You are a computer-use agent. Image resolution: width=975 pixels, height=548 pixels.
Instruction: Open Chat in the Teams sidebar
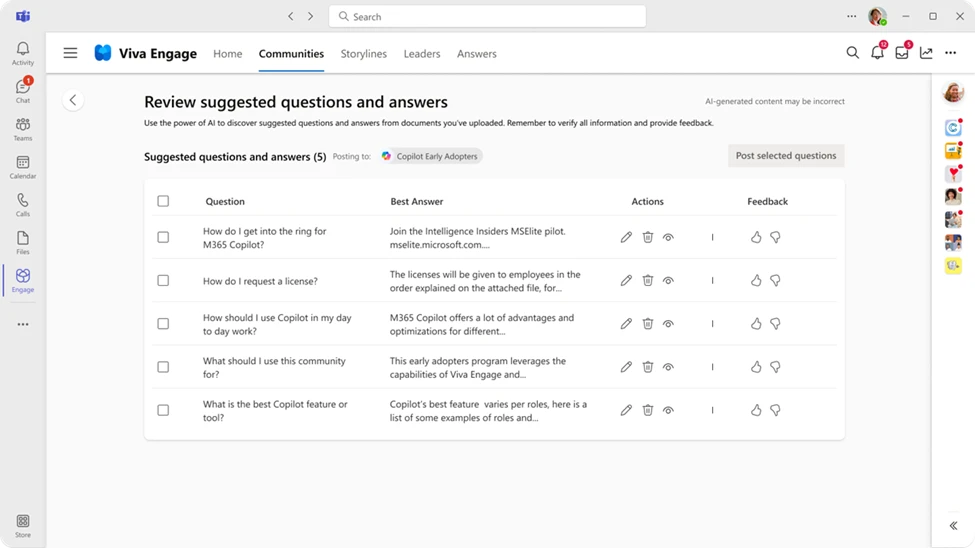coord(23,91)
